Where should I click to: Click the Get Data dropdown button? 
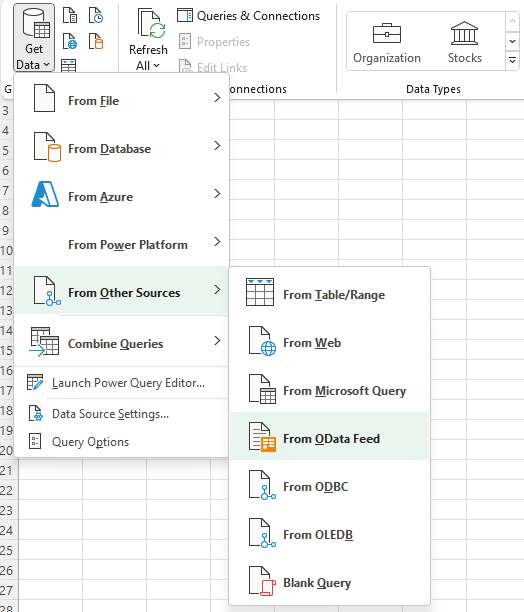(34, 38)
